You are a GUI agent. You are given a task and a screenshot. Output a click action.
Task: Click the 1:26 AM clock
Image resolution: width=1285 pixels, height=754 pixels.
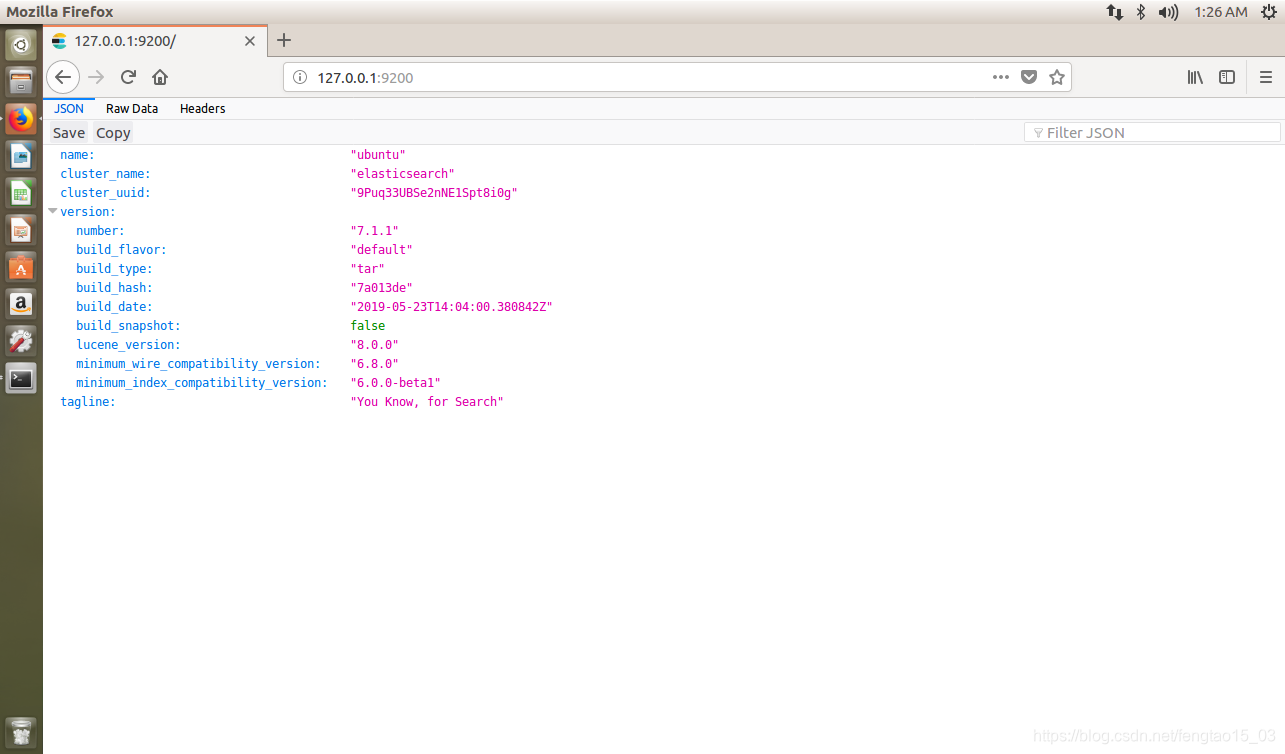tap(1221, 12)
